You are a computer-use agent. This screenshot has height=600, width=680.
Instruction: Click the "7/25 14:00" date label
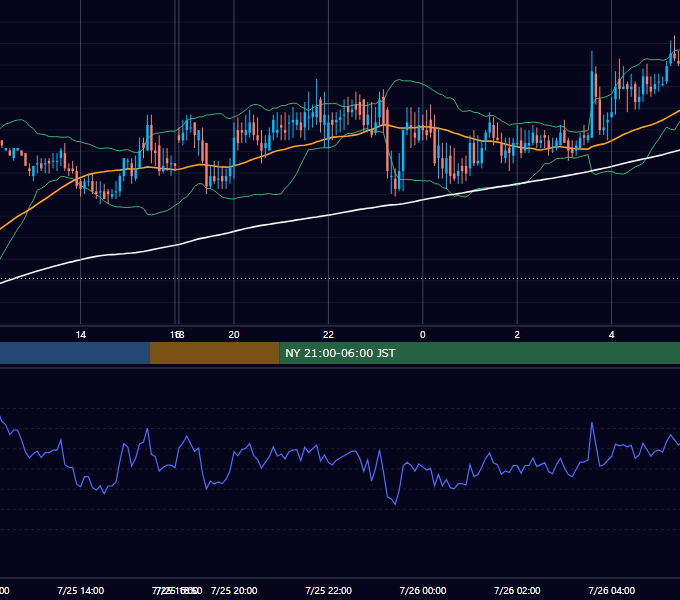point(81,590)
